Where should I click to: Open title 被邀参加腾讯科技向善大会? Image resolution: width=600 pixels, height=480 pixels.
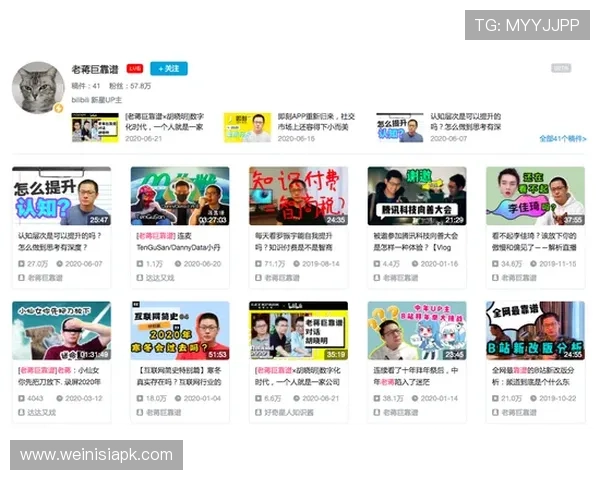pos(416,242)
